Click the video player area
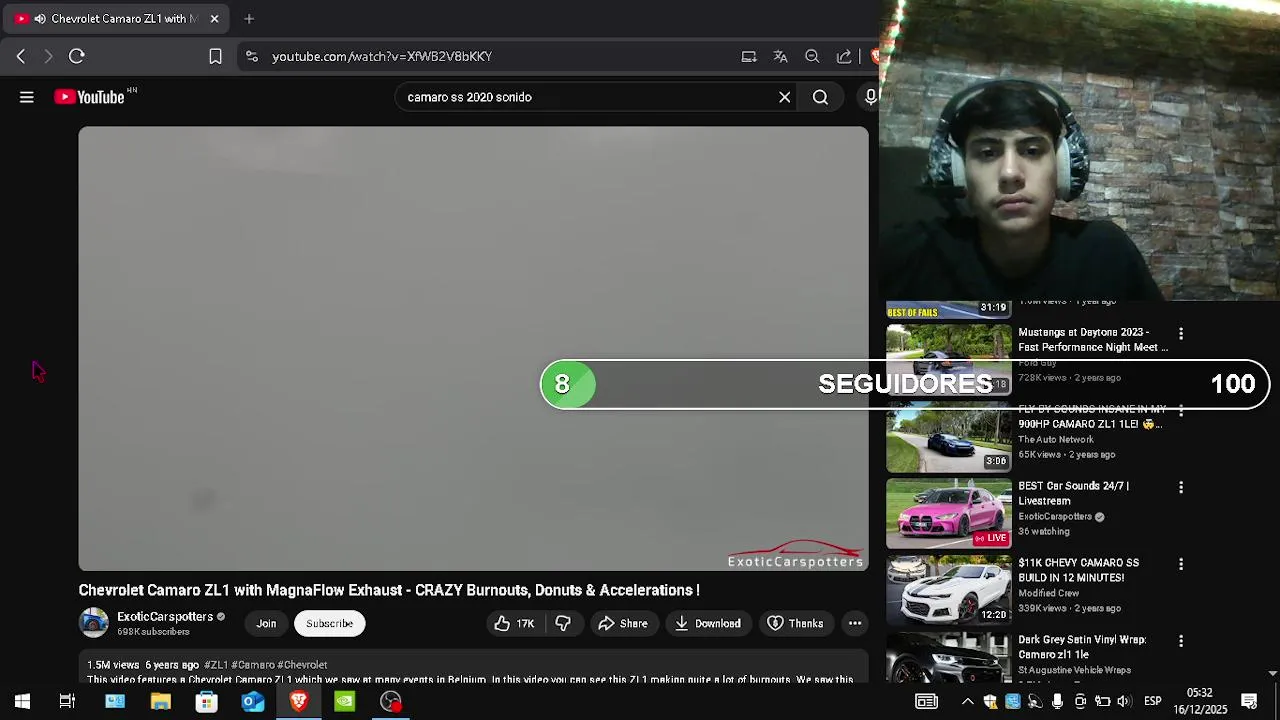 pyautogui.click(x=474, y=348)
